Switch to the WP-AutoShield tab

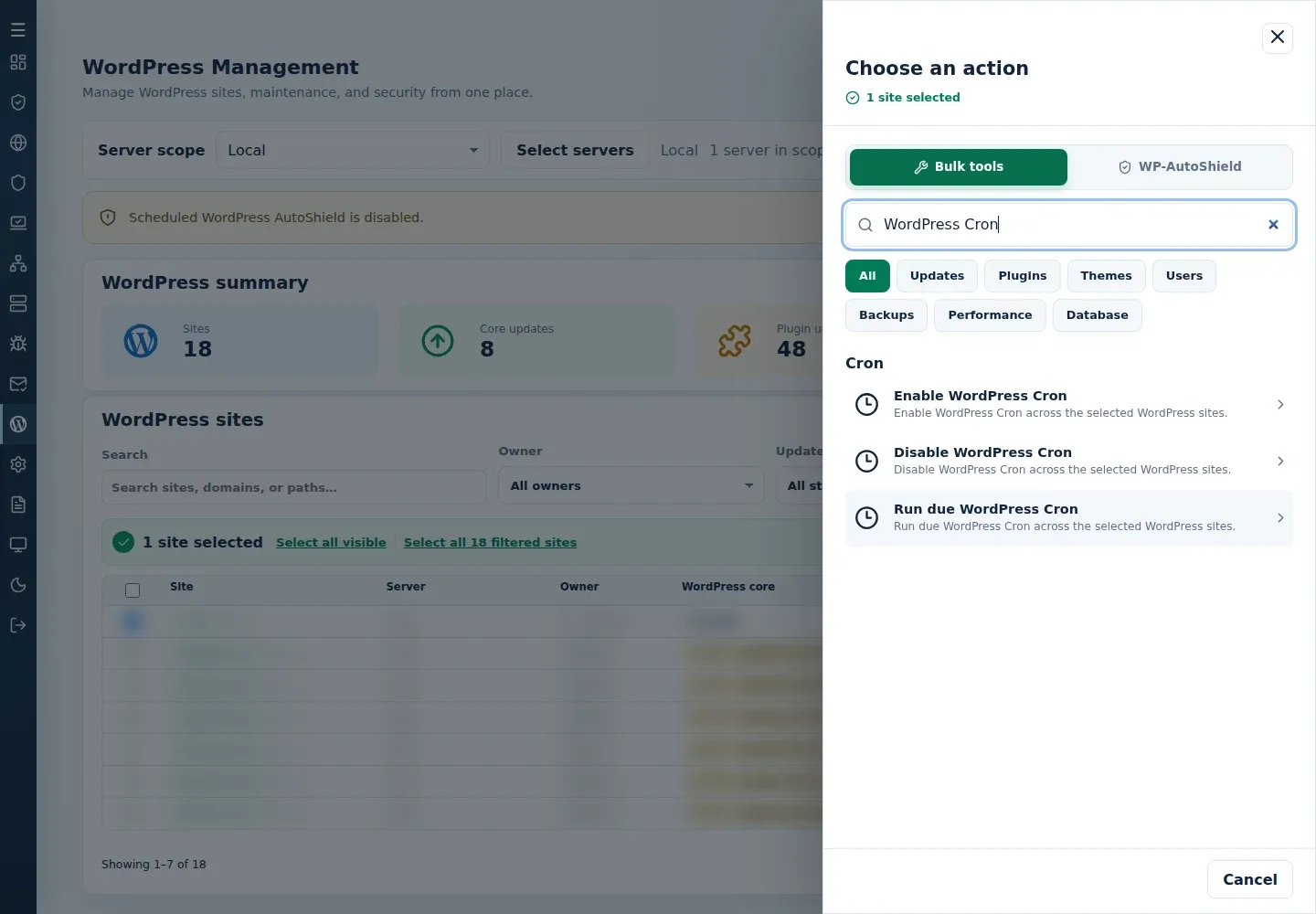pyautogui.click(x=1180, y=167)
